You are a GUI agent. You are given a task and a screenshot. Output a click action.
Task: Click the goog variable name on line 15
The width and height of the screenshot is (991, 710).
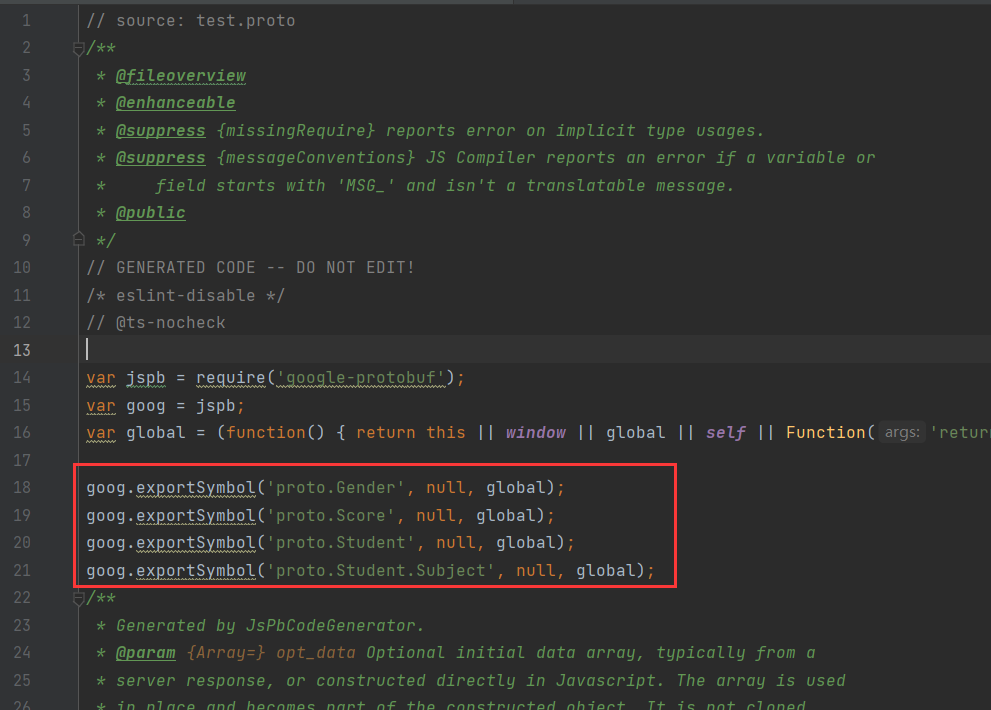[145, 406]
